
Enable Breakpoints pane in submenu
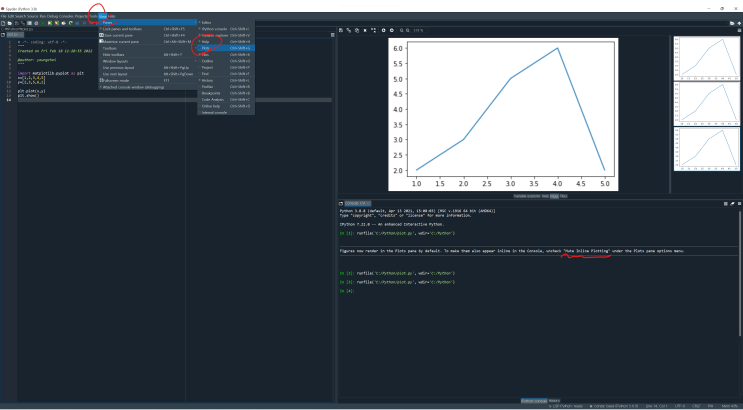point(226,93)
